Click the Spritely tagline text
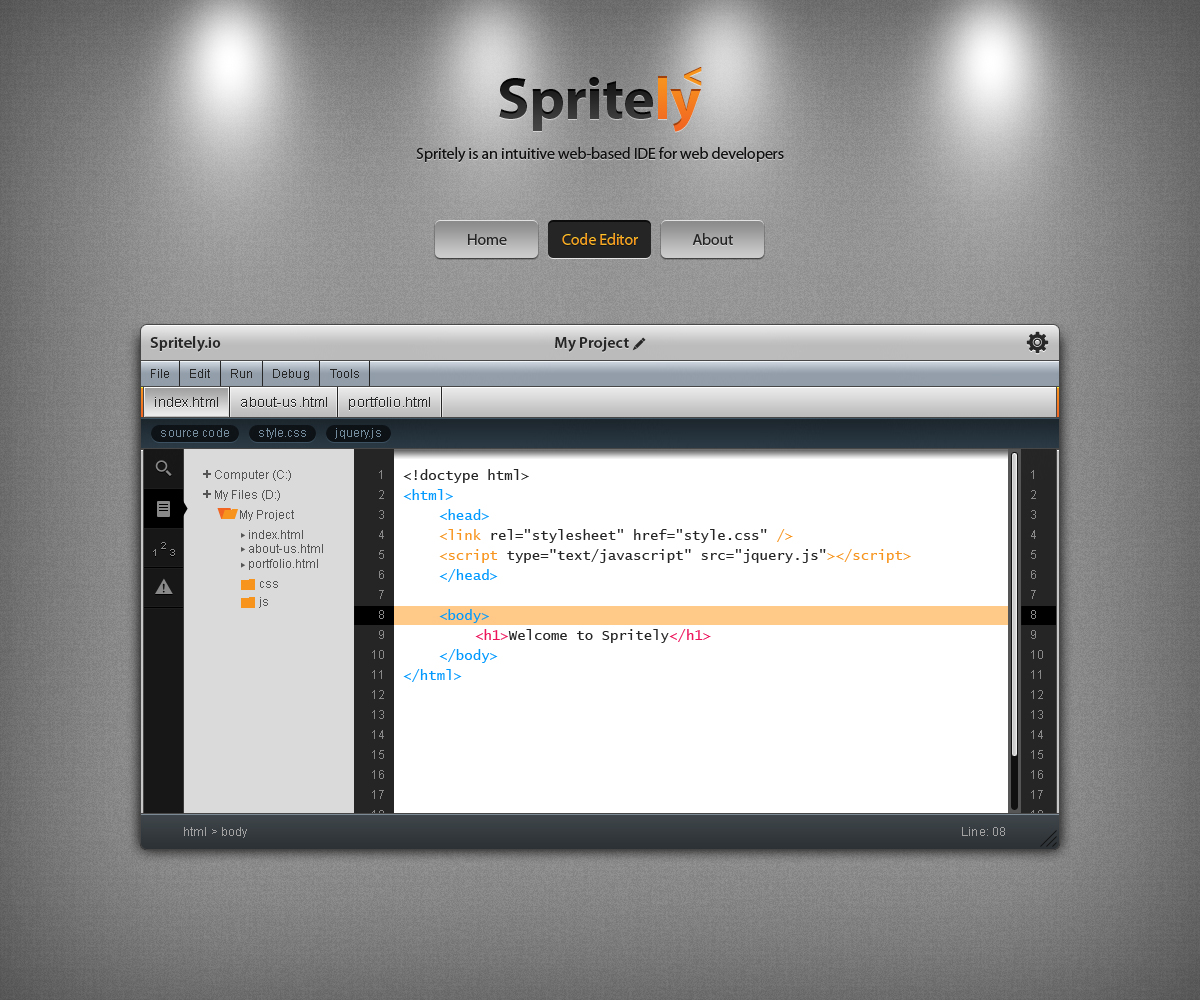The height and width of the screenshot is (1000, 1200). point(600,154)
